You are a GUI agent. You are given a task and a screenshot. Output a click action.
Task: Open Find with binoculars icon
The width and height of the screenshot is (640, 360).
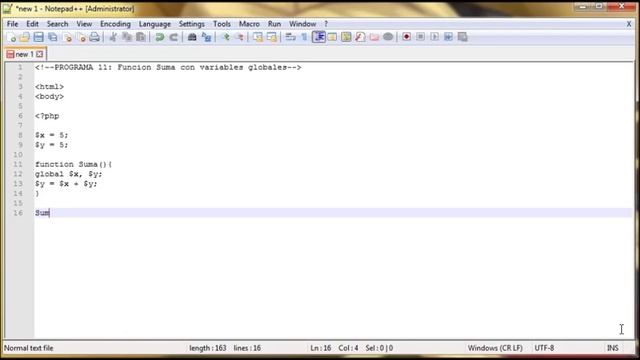coord(192,38)
